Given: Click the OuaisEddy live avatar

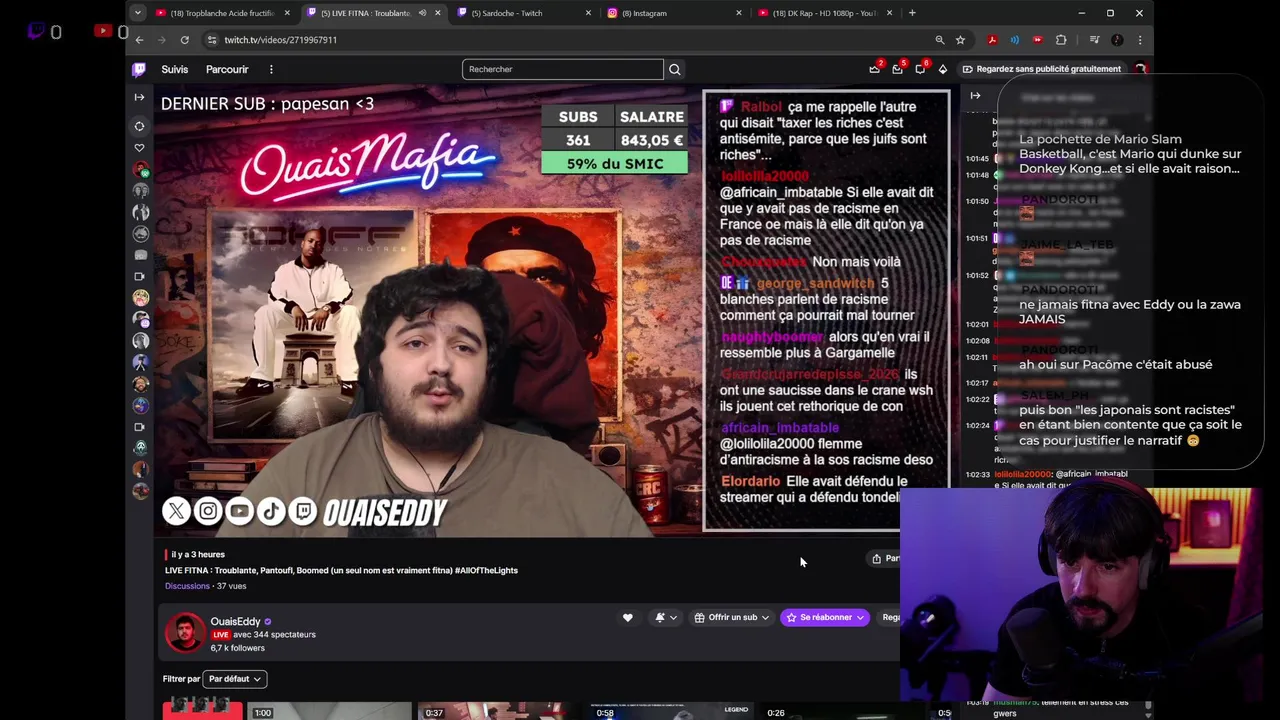Looking at the screenshot, I should [x=185, y=633].
